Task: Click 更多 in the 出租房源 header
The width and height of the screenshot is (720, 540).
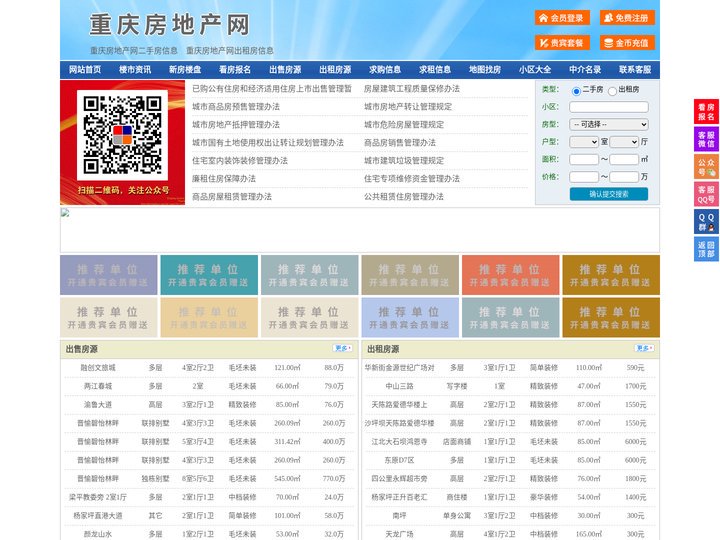Action: [644, 349]
